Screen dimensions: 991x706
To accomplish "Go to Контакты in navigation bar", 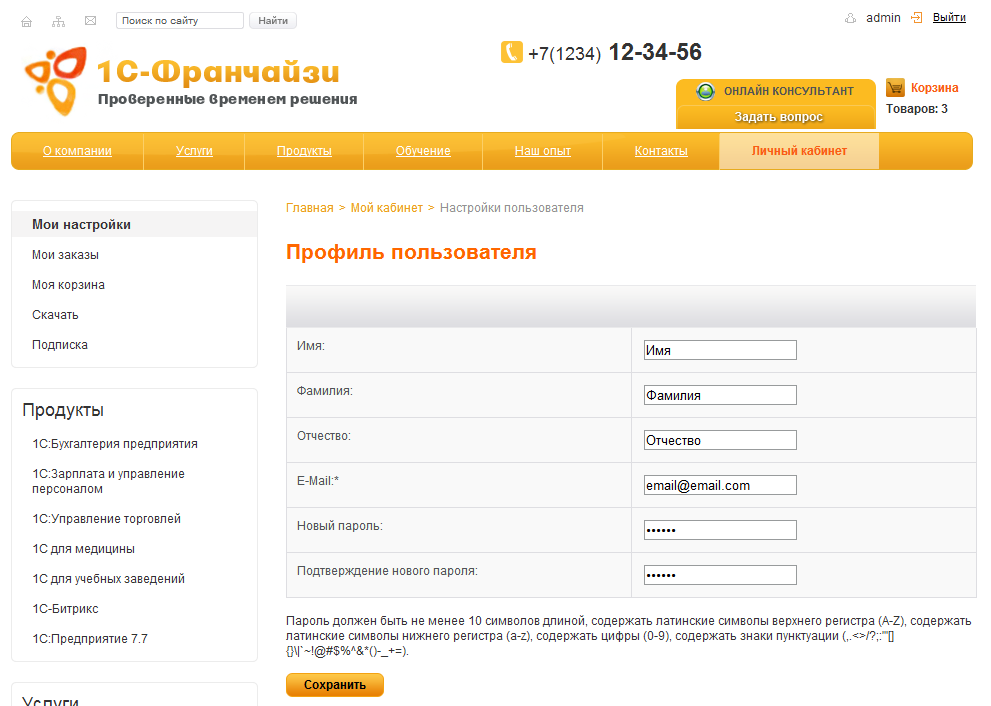I will 660,151.
